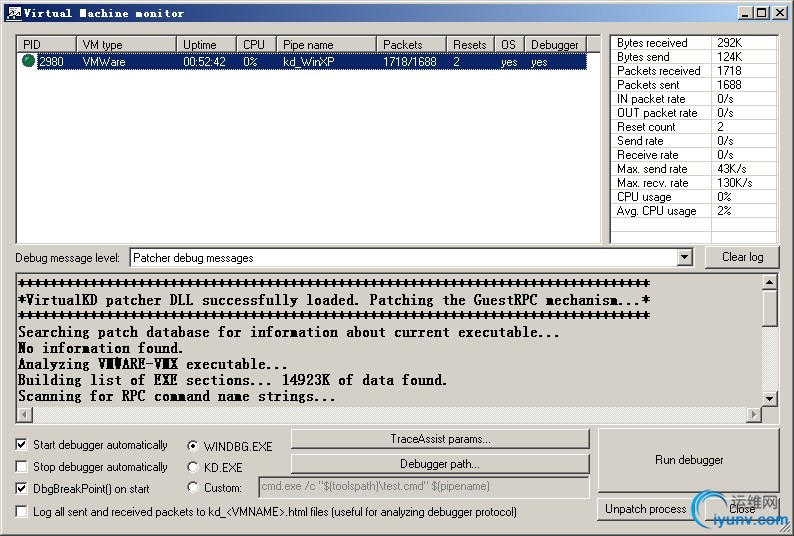
Task: Enable Start debugger automatically checkbox
Action: [x=21, y=445]
